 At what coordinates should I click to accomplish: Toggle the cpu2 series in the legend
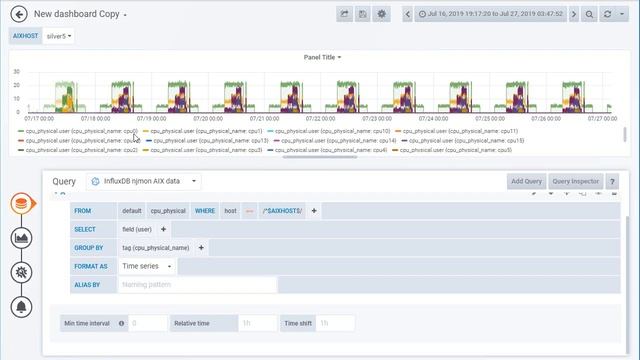pyautogui.click(x=82, y=150)
